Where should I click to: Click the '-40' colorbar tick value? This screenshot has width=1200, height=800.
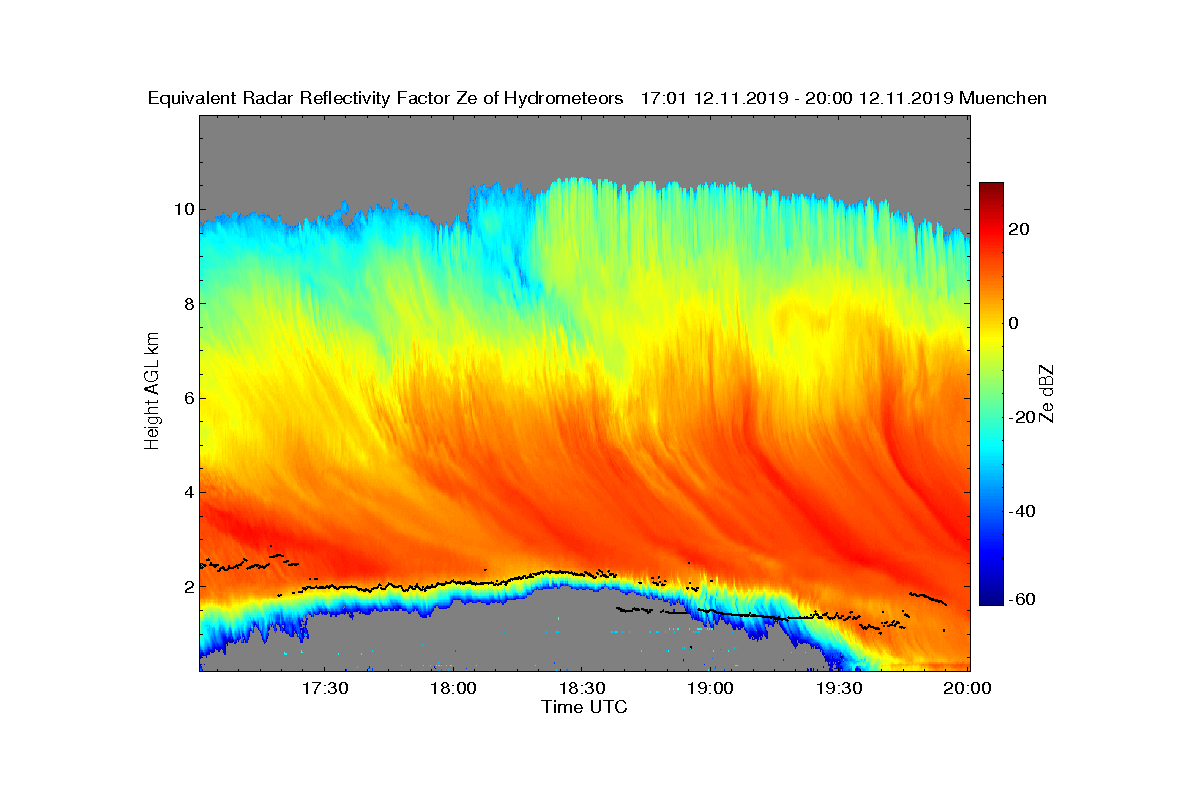pyautogui.click(x=1023, y=511)
